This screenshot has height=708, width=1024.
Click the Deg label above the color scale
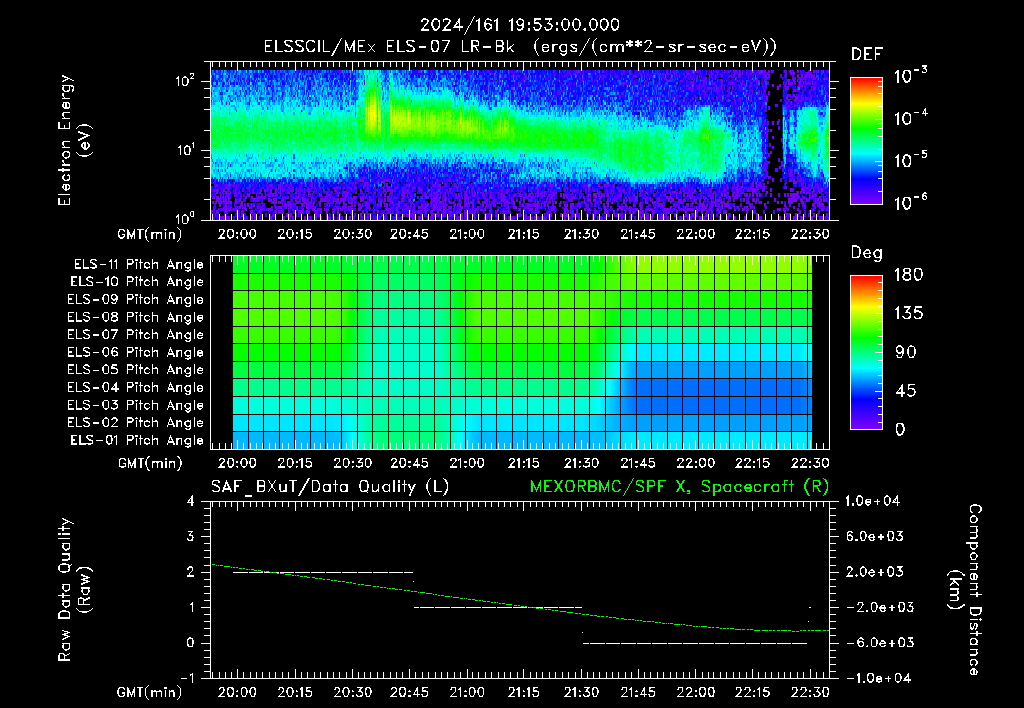pos(866,253)
